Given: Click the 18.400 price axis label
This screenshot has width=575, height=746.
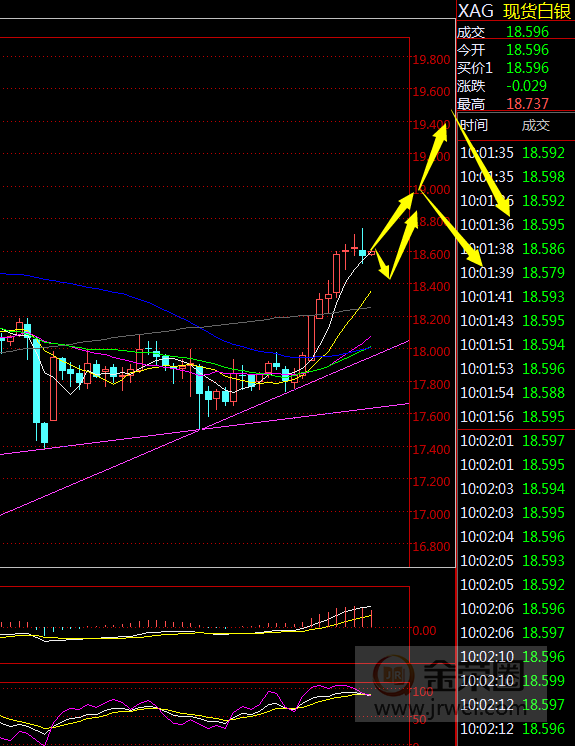Looking at the screenshot, I should point(431,287).
